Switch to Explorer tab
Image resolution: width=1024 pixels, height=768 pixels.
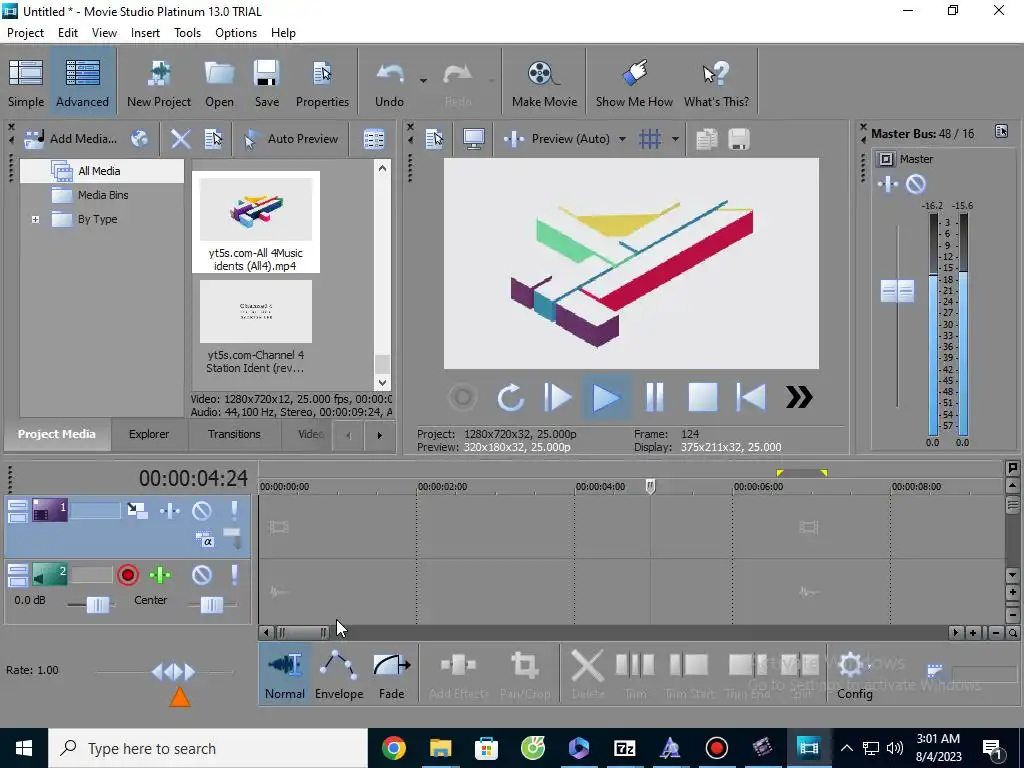coord(149,434)
